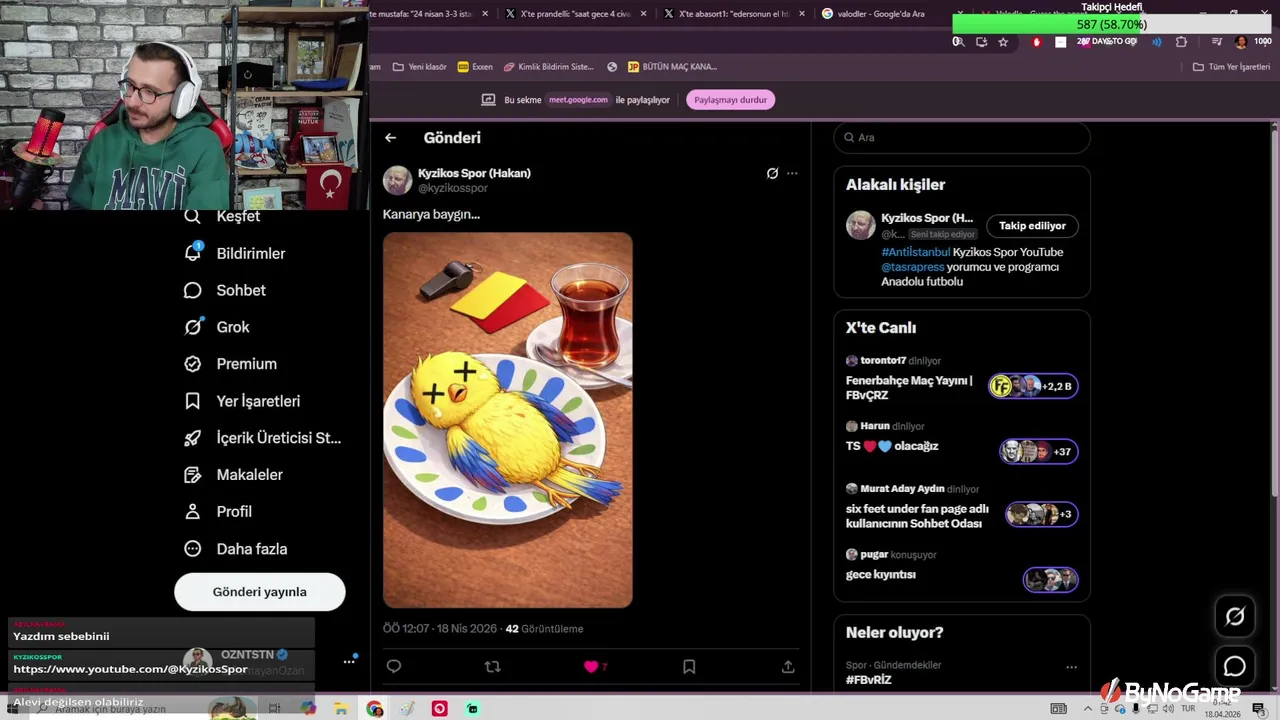The width and height of the screenshot is (1280, 720).
Task: Switch to X'te abasort1 browser tab
Action: tap(735, 14)
